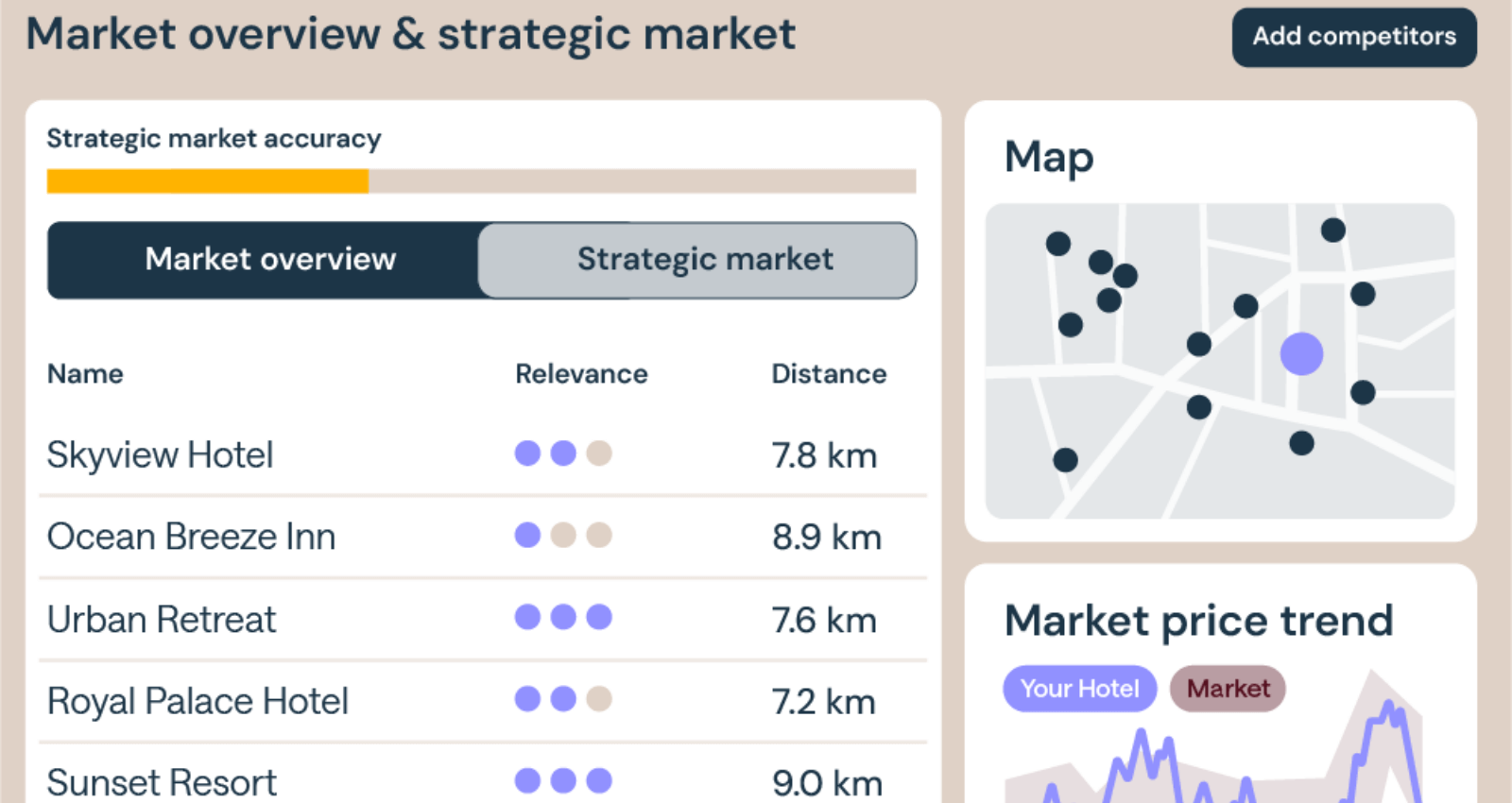Switch to the Market overview tab
Screen dimensions: 1512x803
point(270,260)
